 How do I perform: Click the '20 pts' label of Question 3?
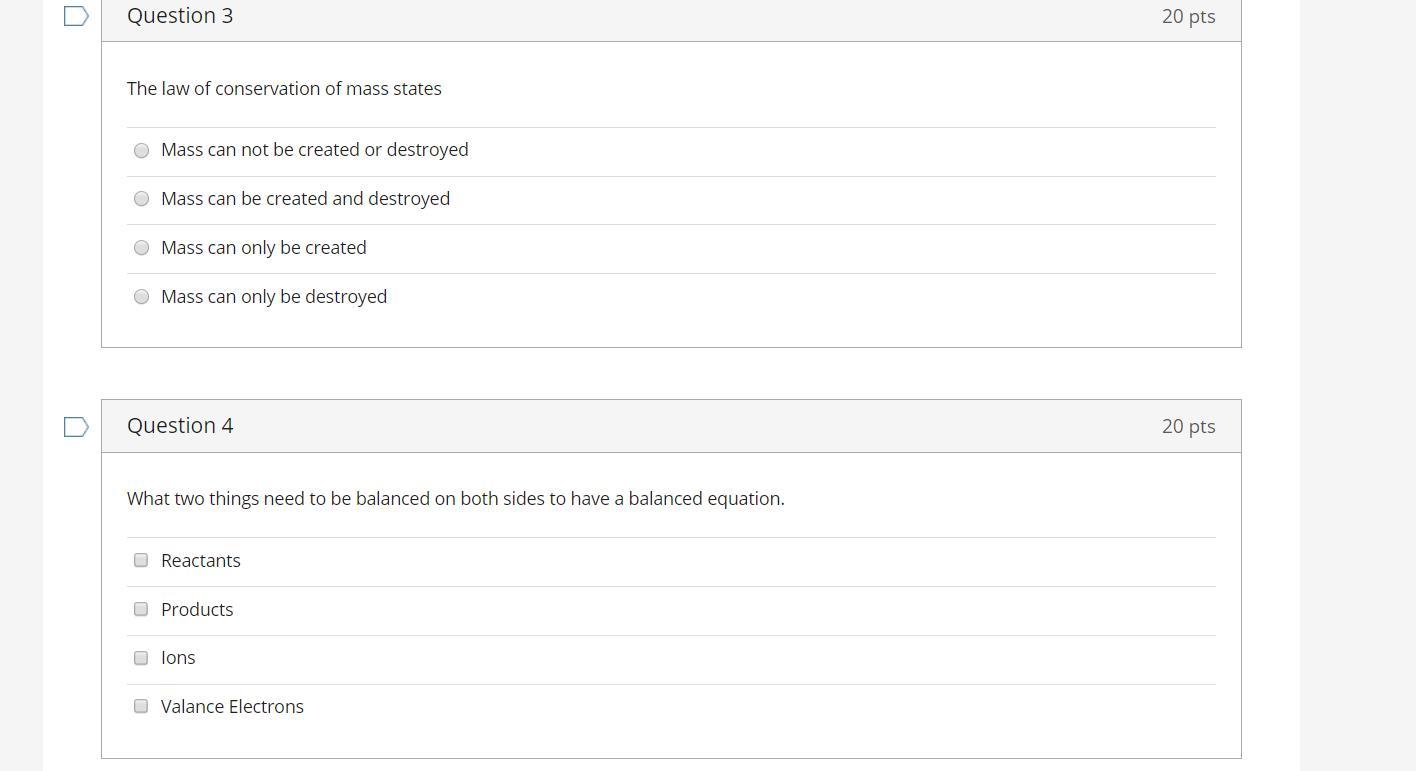pyautogui.click(x=1188, y=16)
